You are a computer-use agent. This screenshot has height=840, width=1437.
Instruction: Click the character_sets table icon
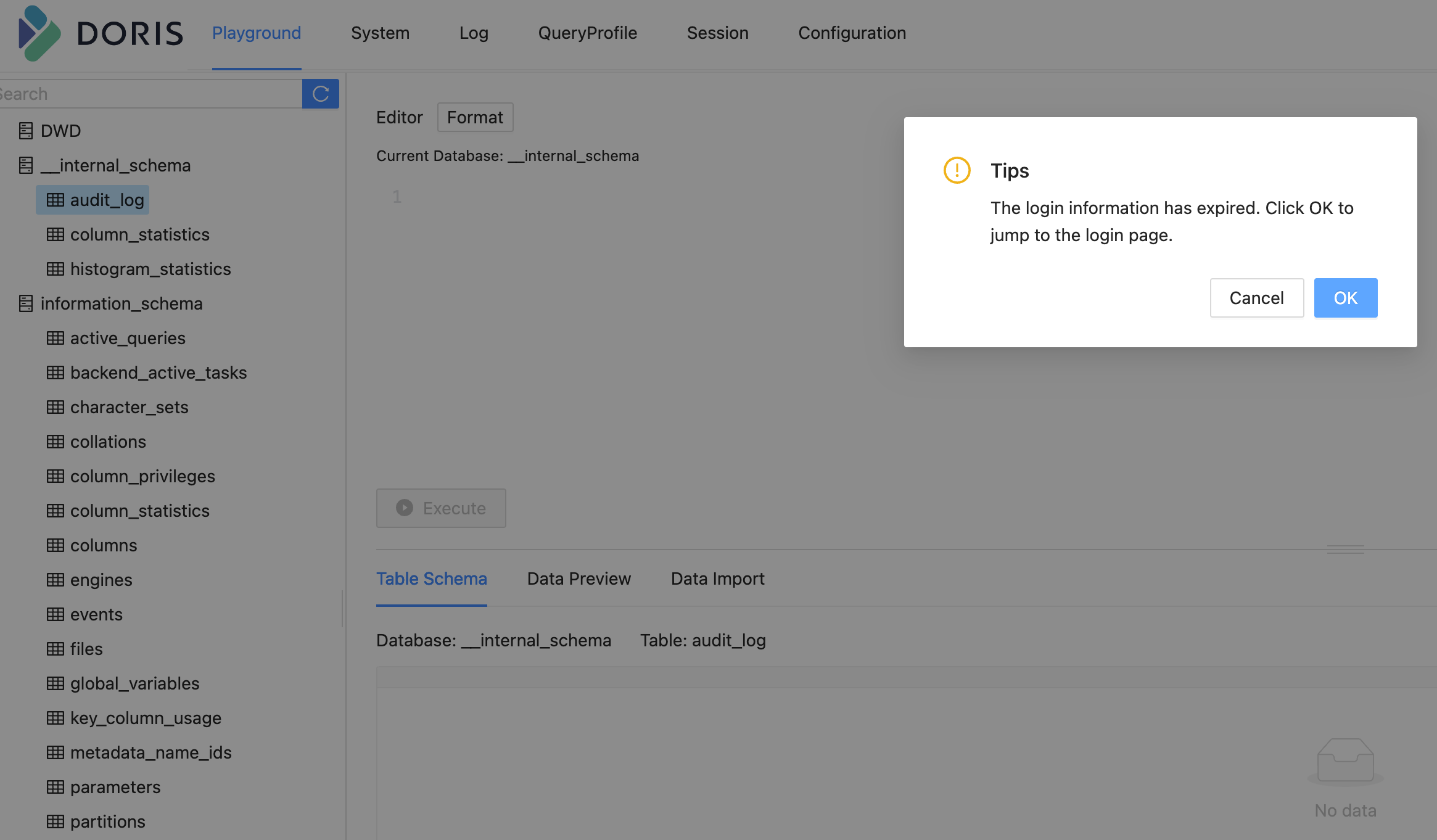tap(56, 407)
